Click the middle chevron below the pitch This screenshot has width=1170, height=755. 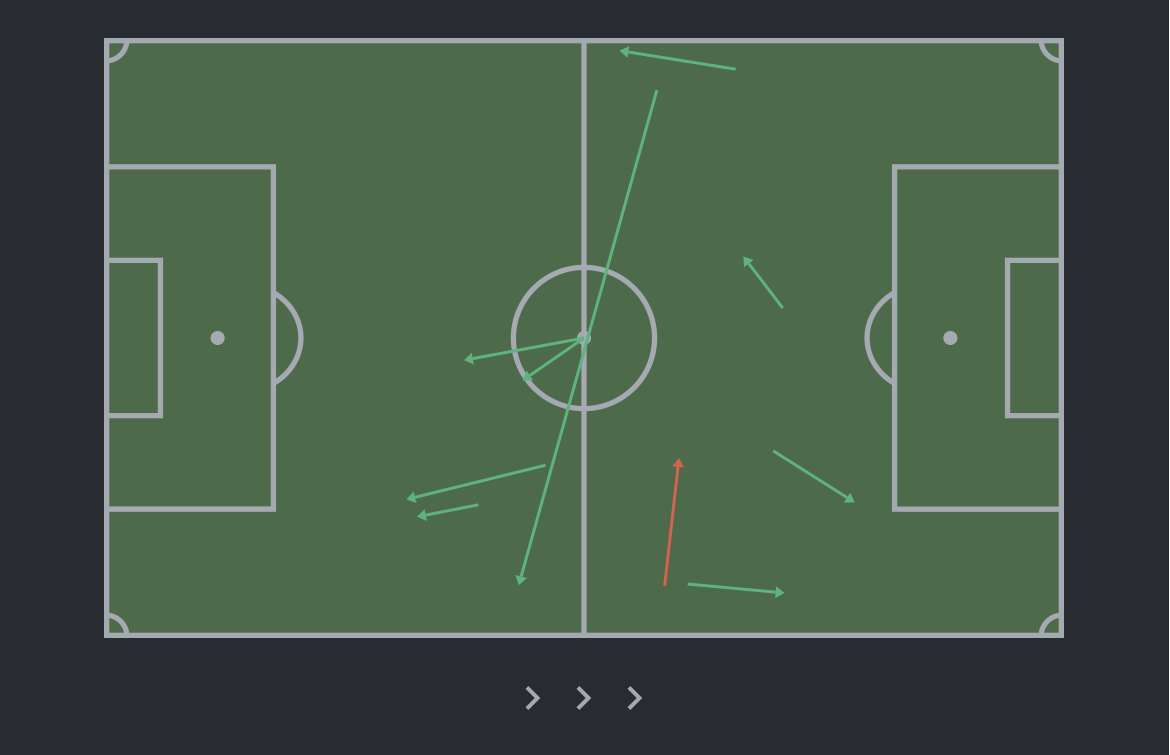(583, 698)
